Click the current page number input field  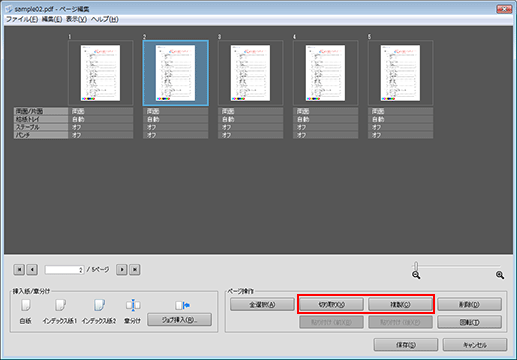[x=64, y=270]
